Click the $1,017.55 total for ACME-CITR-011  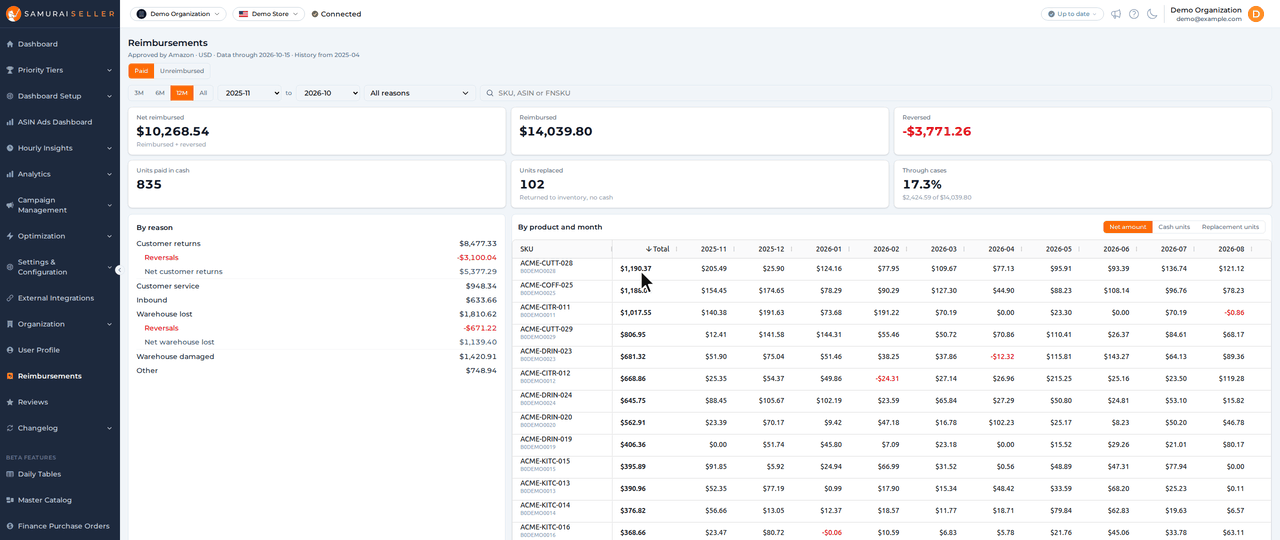click(x=635, y=312)
